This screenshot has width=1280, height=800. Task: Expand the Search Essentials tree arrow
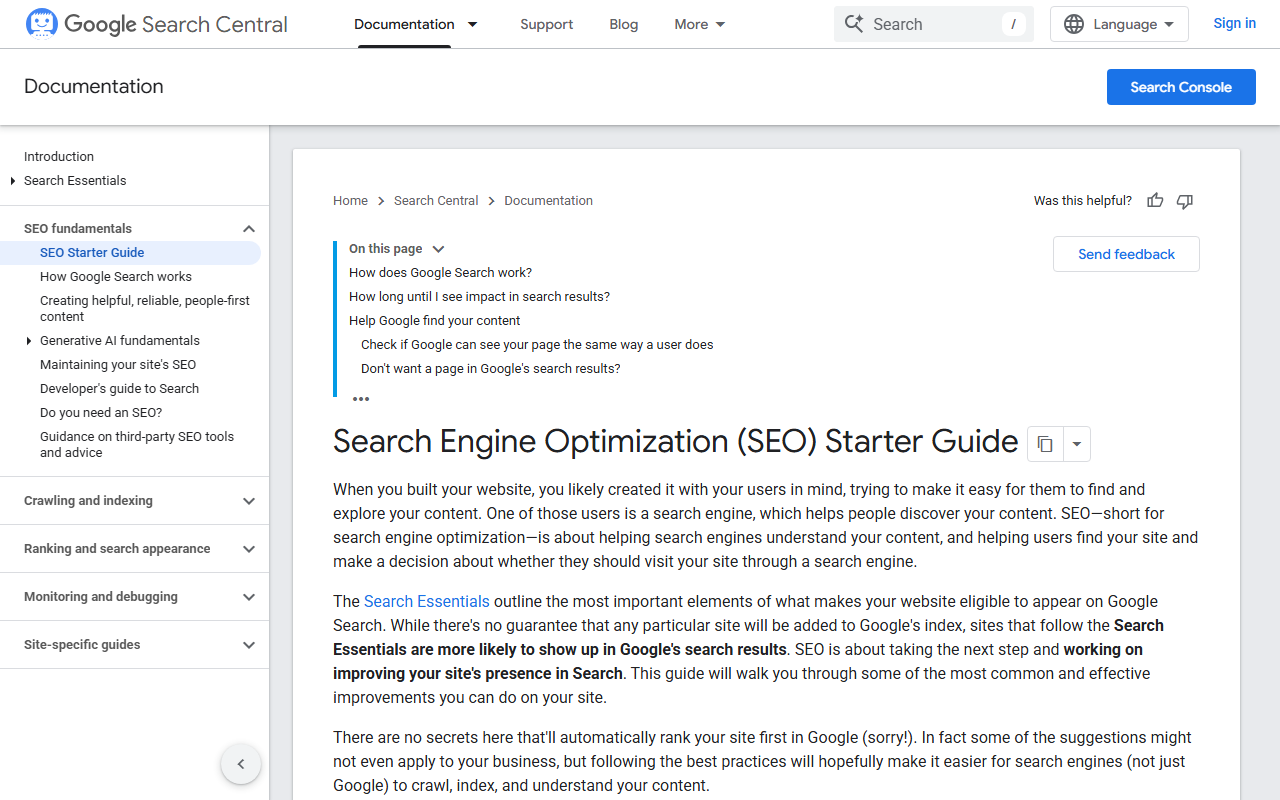click(x=13, y=181)
